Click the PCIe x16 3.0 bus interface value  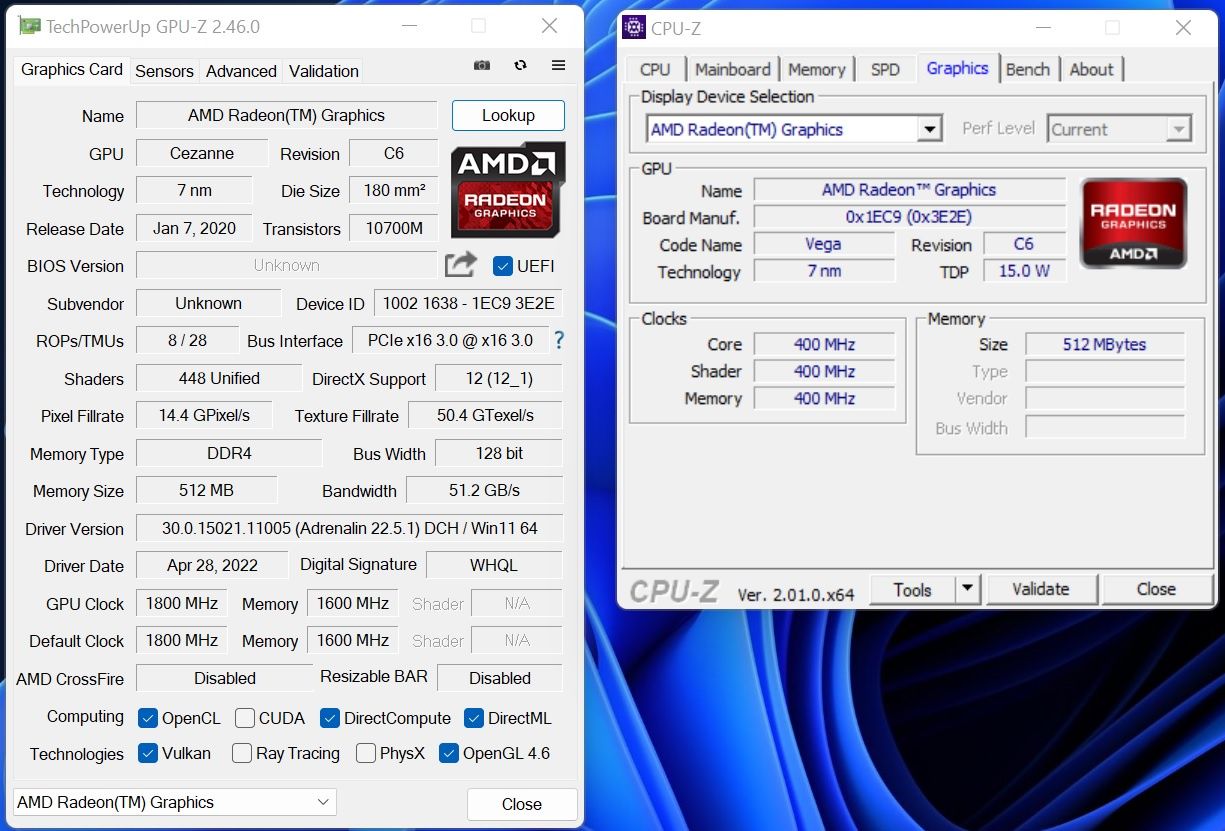pyautogui.click(x=450, y=340)
